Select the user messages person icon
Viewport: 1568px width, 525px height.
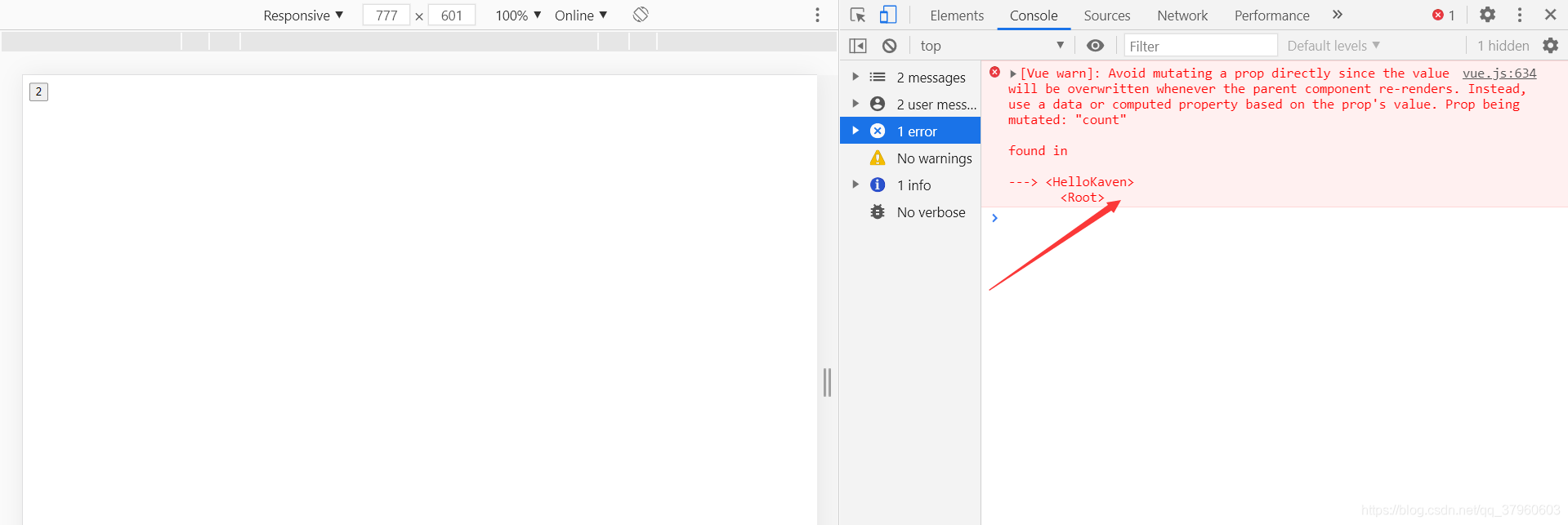click(878, 104)
